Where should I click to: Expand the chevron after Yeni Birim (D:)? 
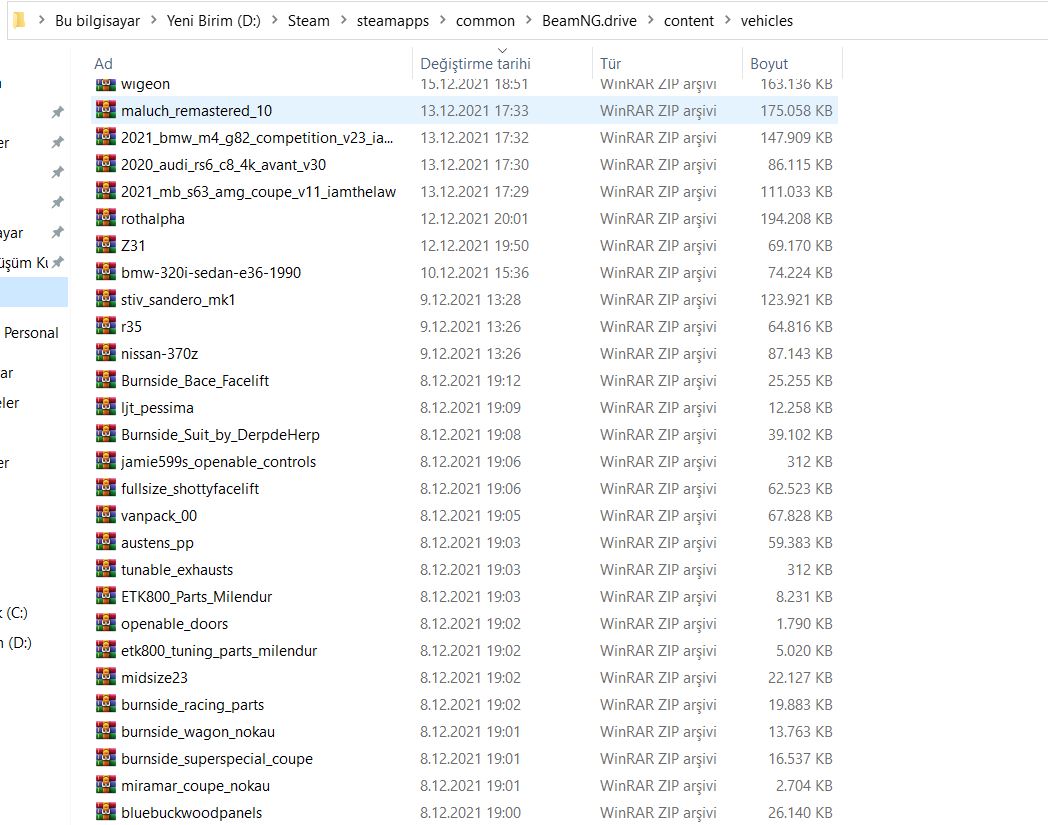coord(274,21)
